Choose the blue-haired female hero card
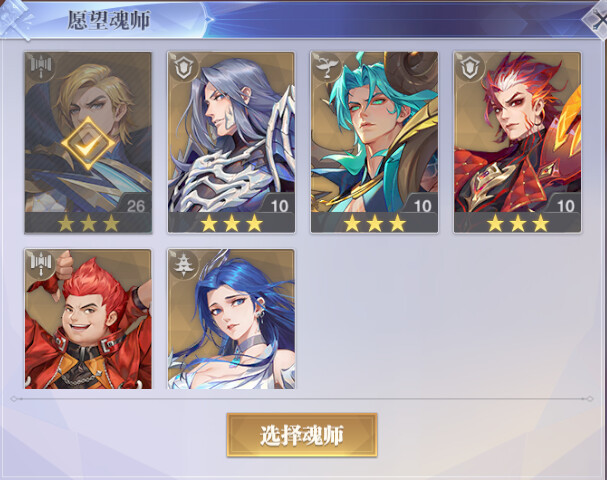The image size is (607, 480). [231, 319]
